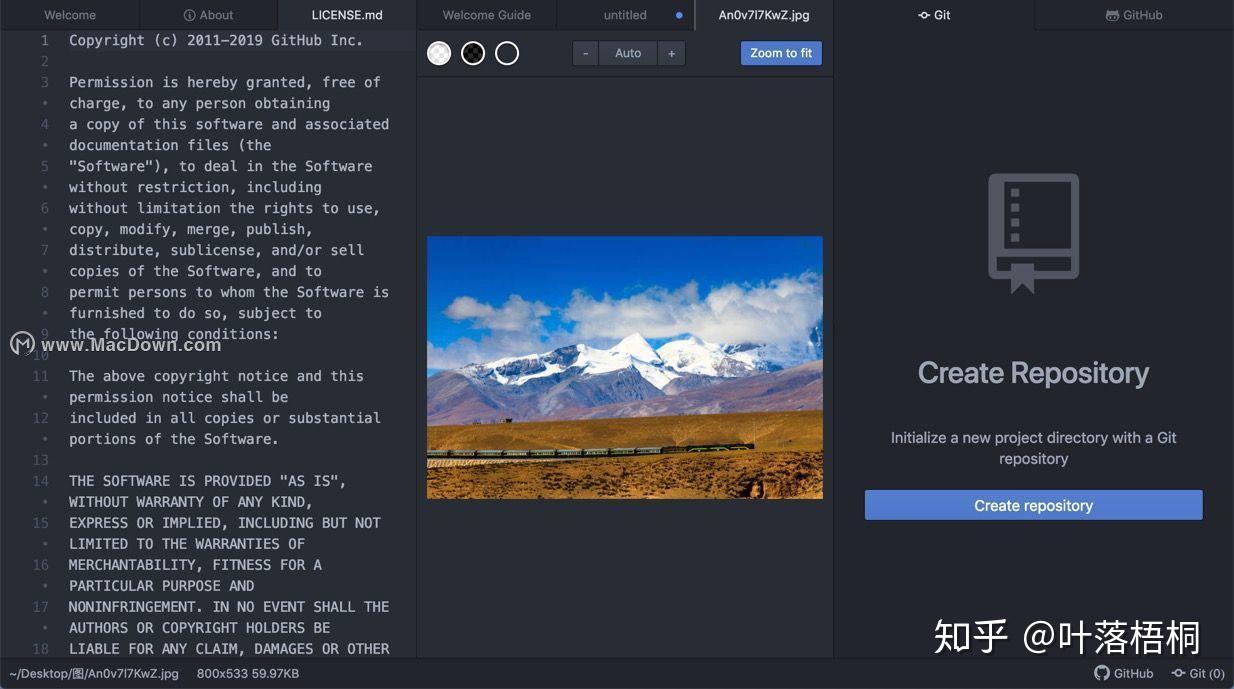Open the About tab

(x=209, y=15)
